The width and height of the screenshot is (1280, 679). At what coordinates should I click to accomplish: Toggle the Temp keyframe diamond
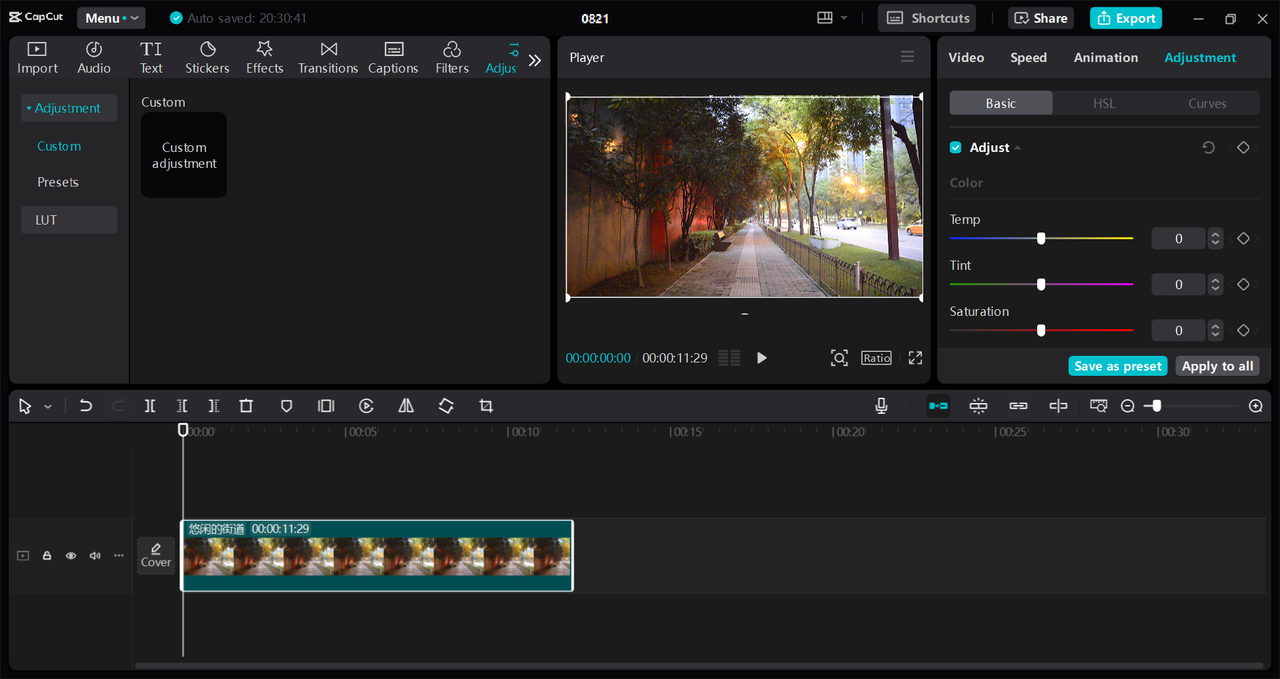1243,238
